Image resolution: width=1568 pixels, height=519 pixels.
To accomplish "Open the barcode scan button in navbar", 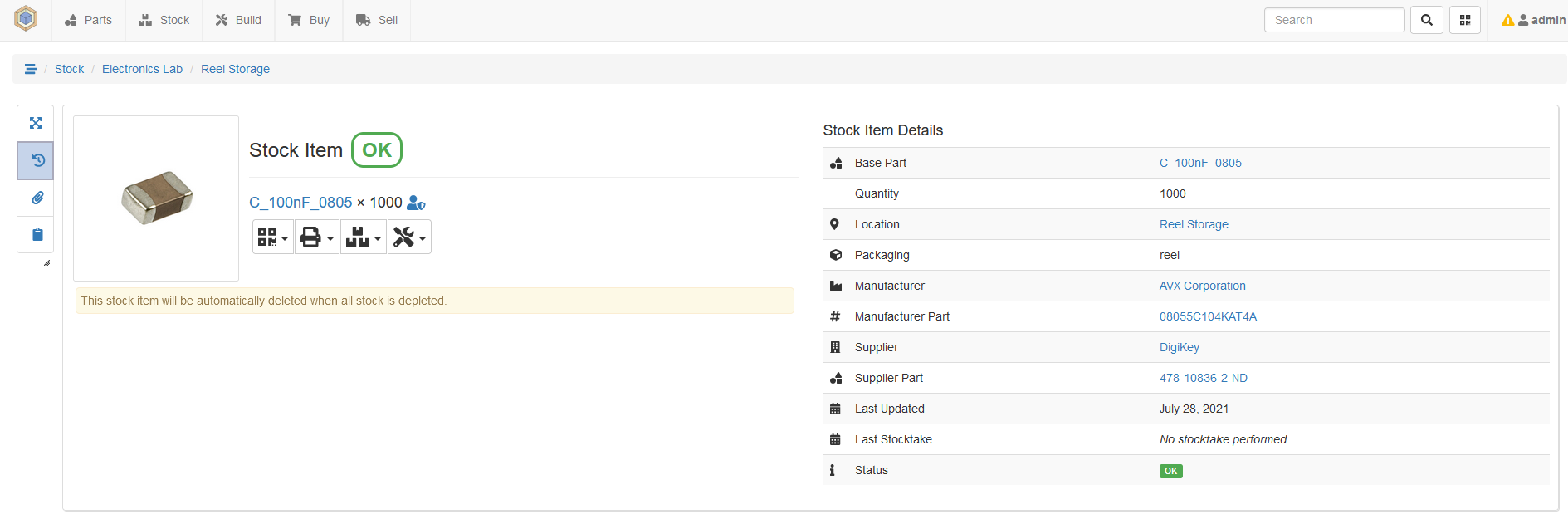I will 1464,20.
